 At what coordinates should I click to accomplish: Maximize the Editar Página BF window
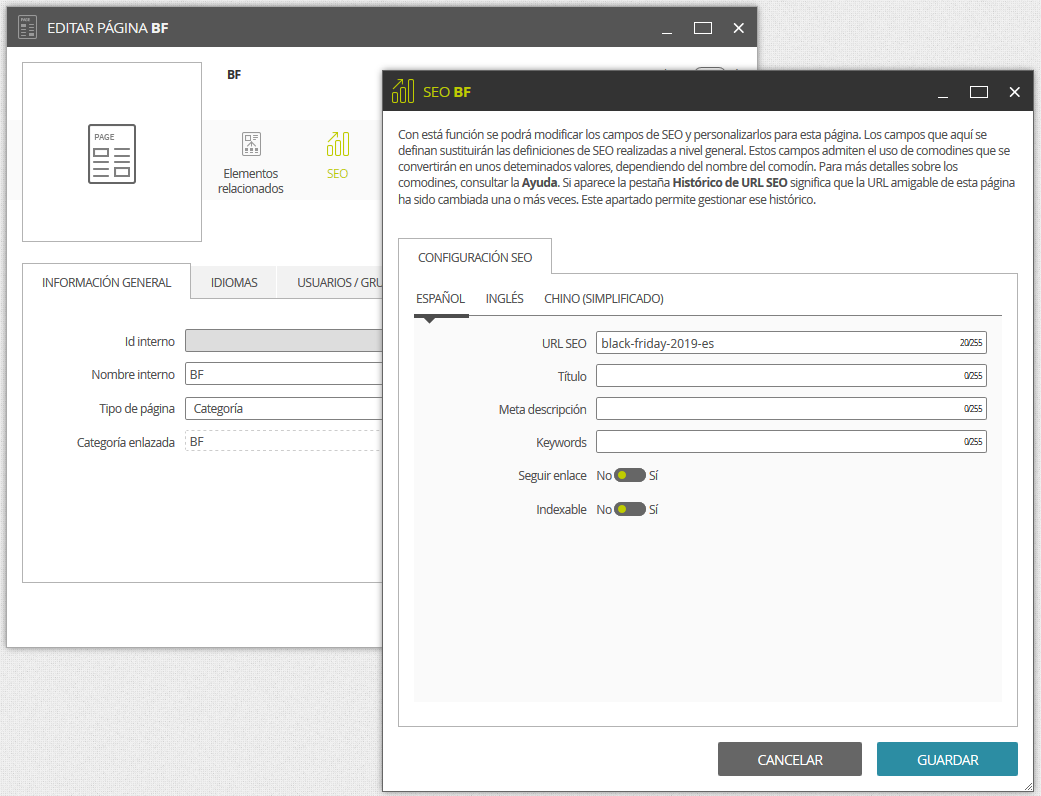pyautogui.click(x=702, y=28)
